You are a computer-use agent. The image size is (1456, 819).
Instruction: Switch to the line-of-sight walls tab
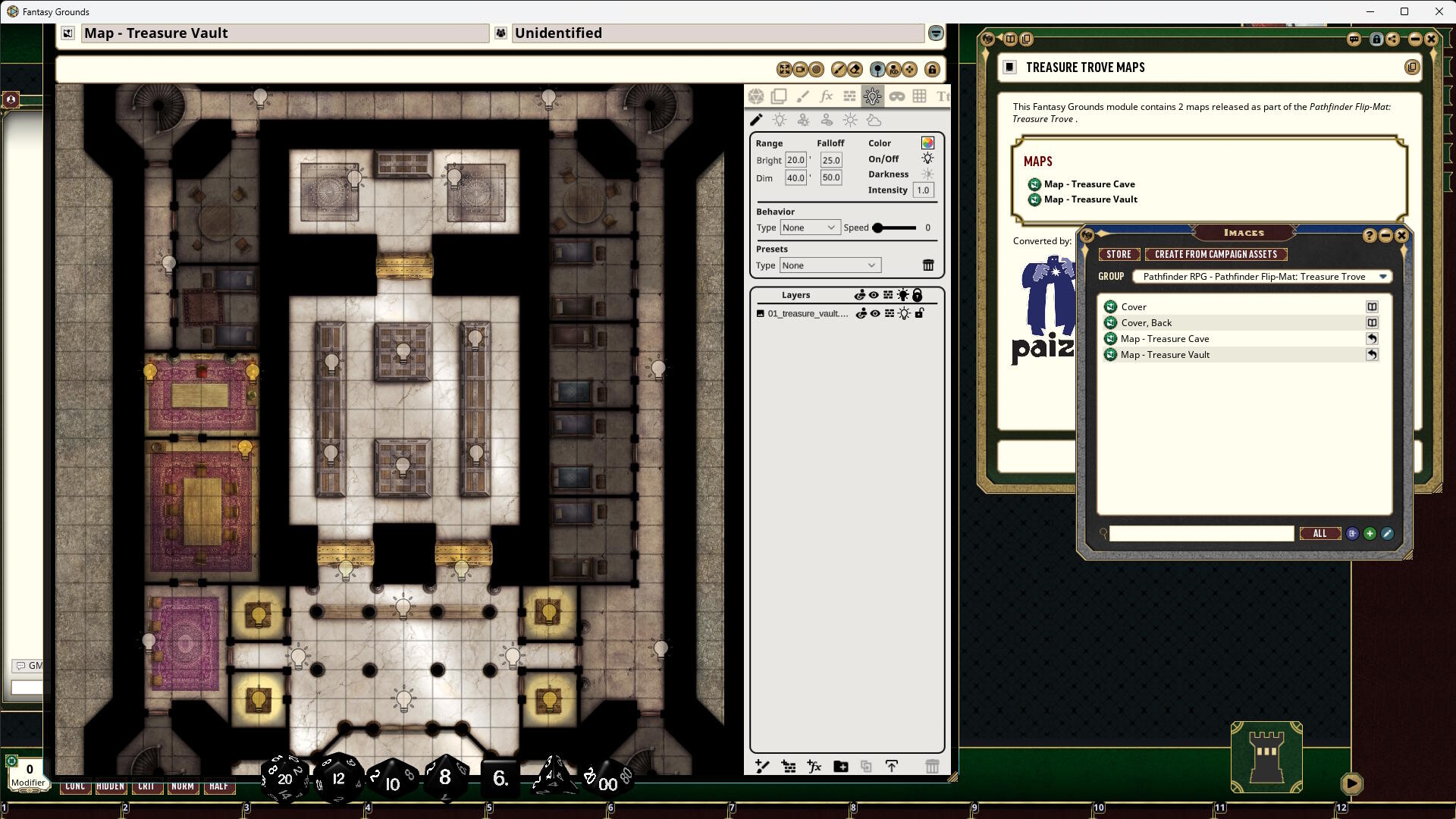(849, 96)
